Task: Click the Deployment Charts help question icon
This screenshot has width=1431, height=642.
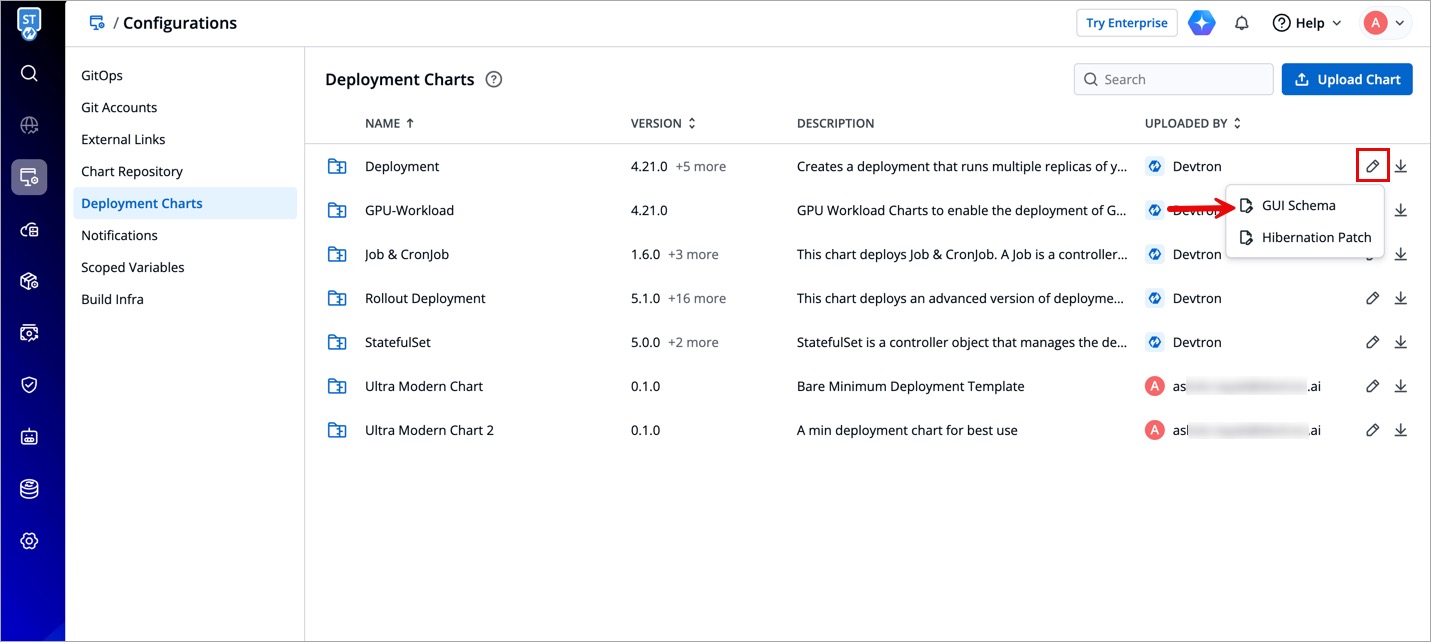Action: tap(493, 80)
